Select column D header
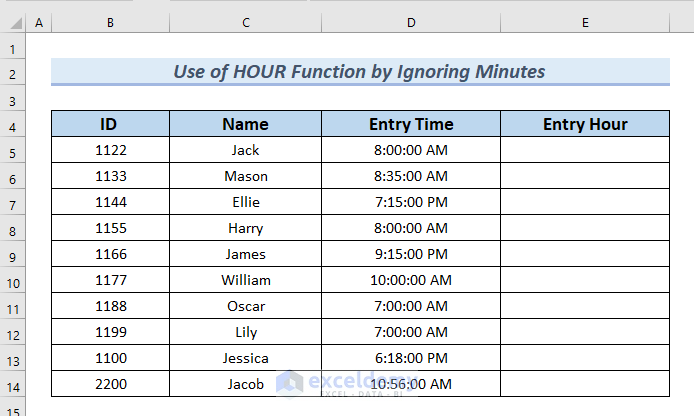 click(411, 21)
